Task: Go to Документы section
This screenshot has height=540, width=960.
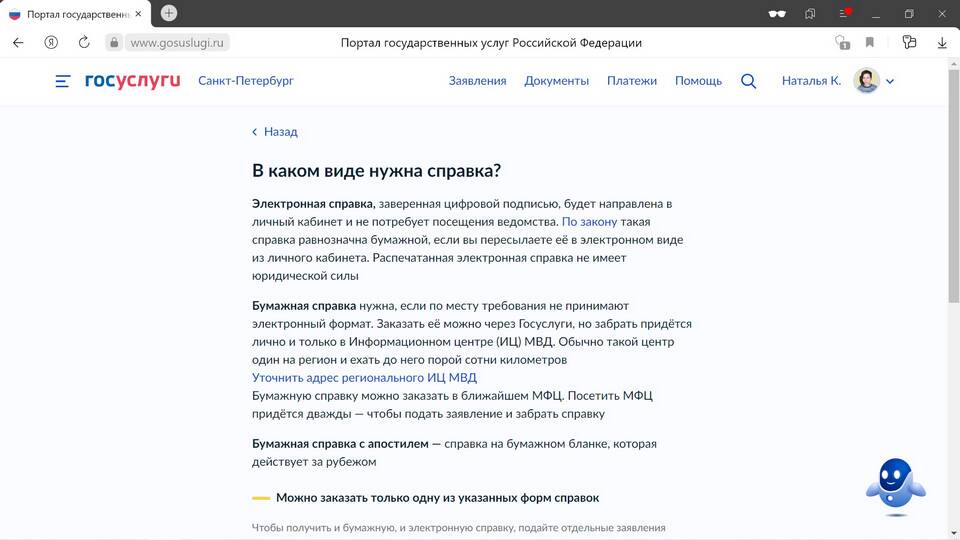Action: pyautogui.click(x=556, y=81)
